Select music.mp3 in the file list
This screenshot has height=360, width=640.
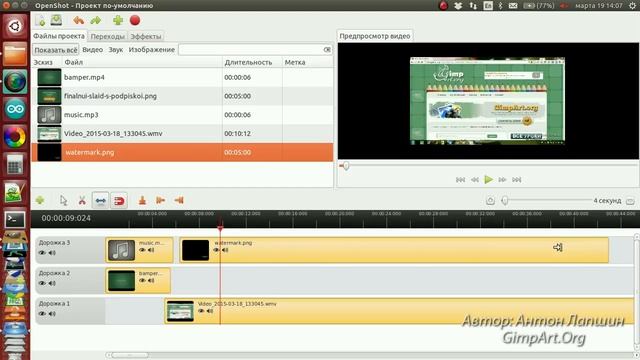[182, 115]
